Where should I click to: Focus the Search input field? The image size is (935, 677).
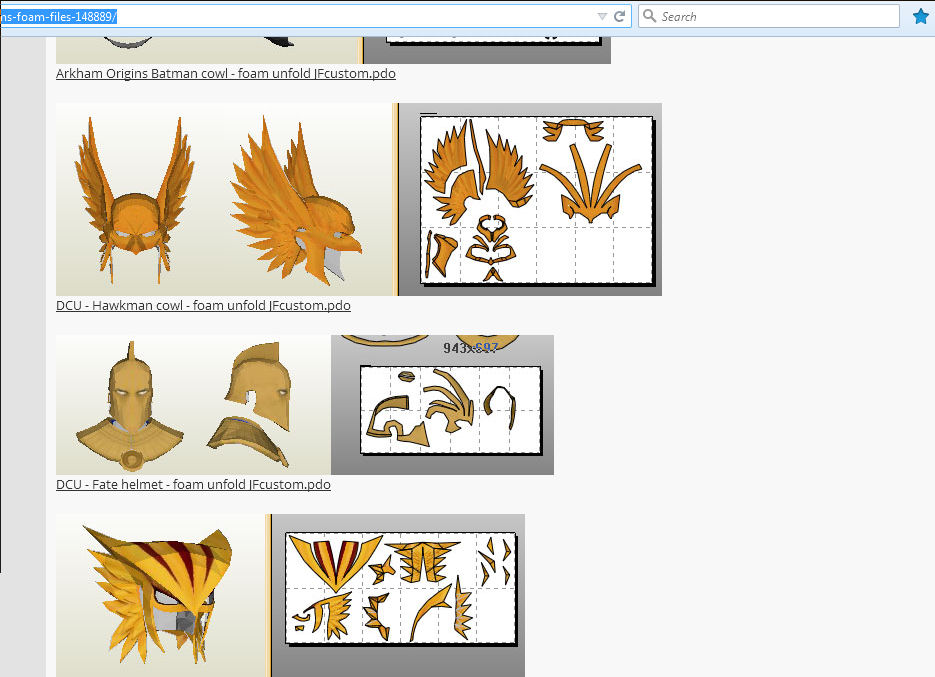[x=769, y=16]
